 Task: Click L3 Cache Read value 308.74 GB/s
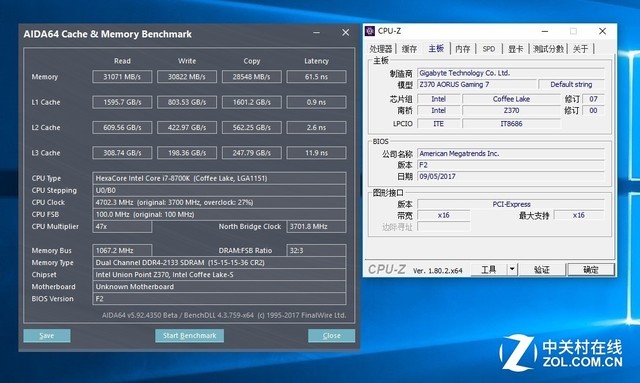[x=122, y=153]
